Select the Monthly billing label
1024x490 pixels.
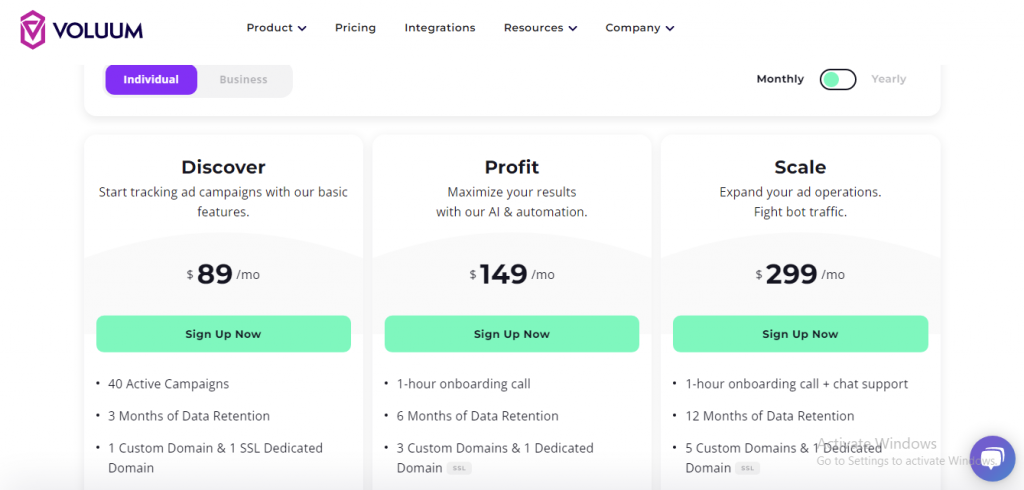(780, 79)
